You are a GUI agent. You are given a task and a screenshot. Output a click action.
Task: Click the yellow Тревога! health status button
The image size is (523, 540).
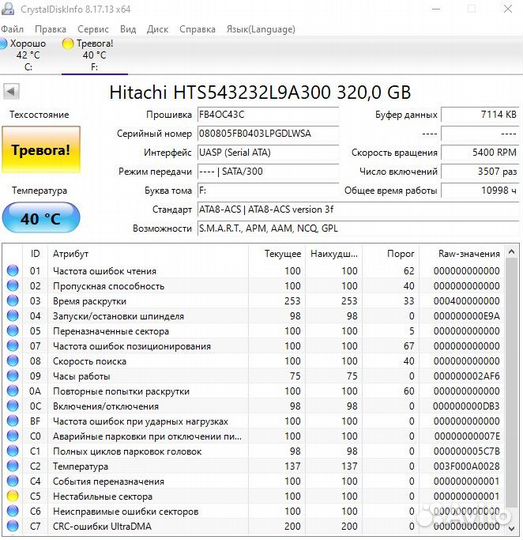(41, 150)
